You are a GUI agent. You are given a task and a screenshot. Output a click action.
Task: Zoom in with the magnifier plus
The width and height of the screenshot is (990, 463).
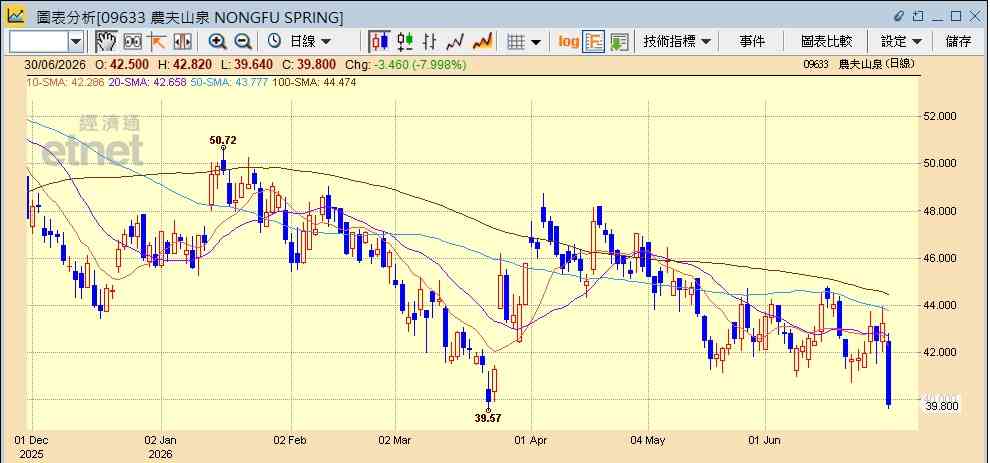pos(218,42)
